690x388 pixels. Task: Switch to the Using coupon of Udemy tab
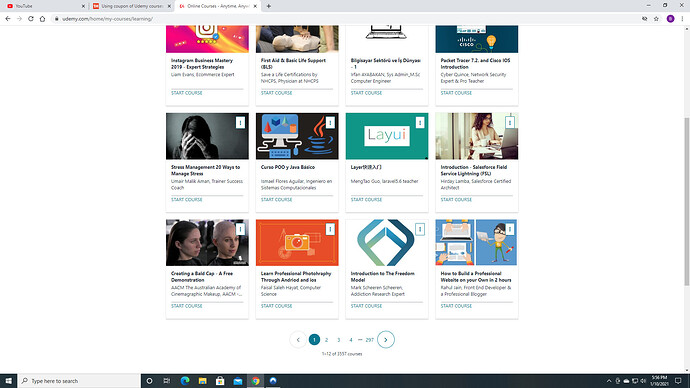click(x=132, y=6)
